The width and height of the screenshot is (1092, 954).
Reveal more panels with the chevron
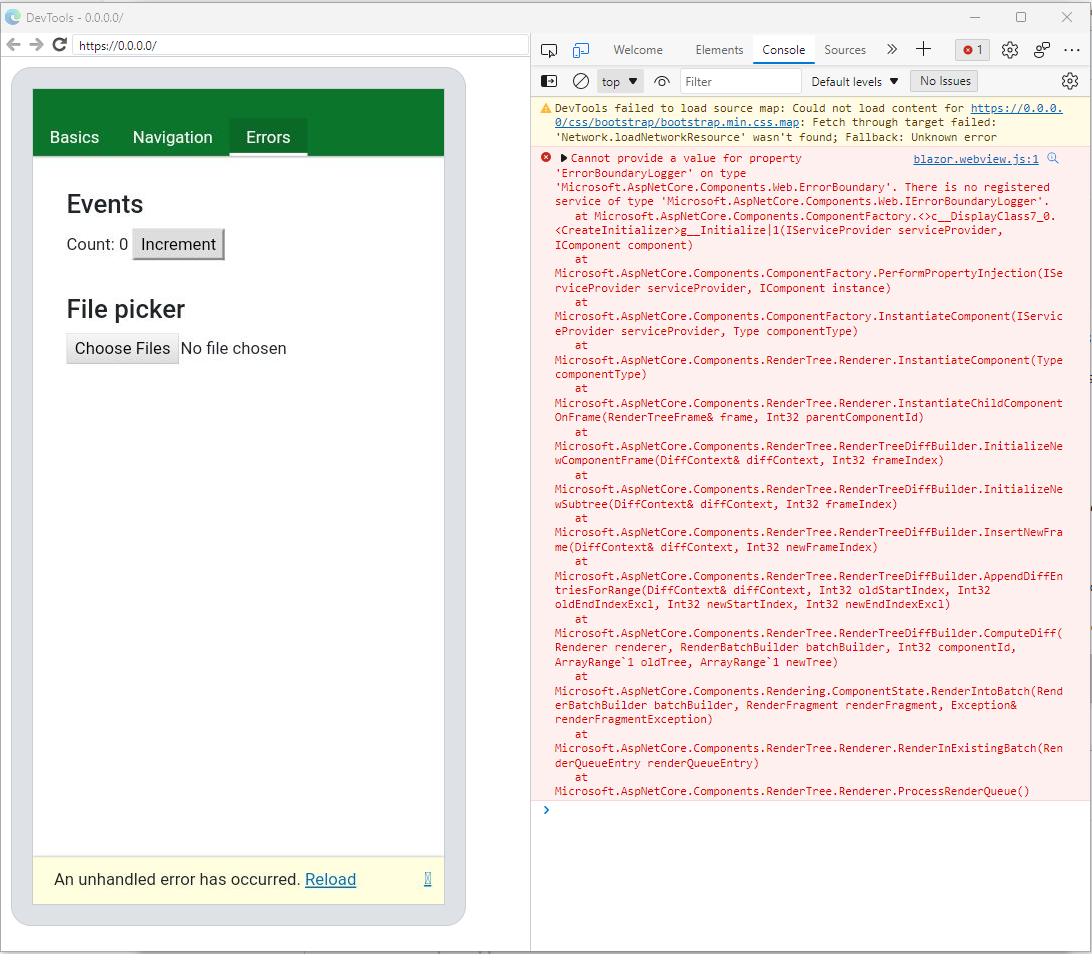tap(891, 49)
